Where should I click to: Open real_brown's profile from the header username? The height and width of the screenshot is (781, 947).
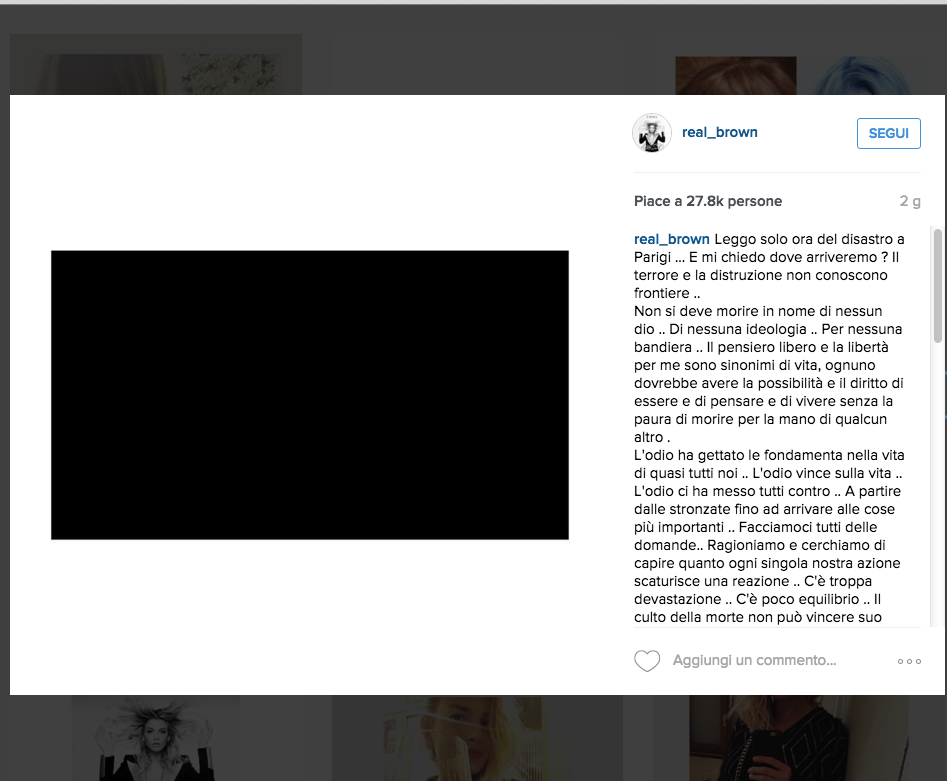pos(719,132)
